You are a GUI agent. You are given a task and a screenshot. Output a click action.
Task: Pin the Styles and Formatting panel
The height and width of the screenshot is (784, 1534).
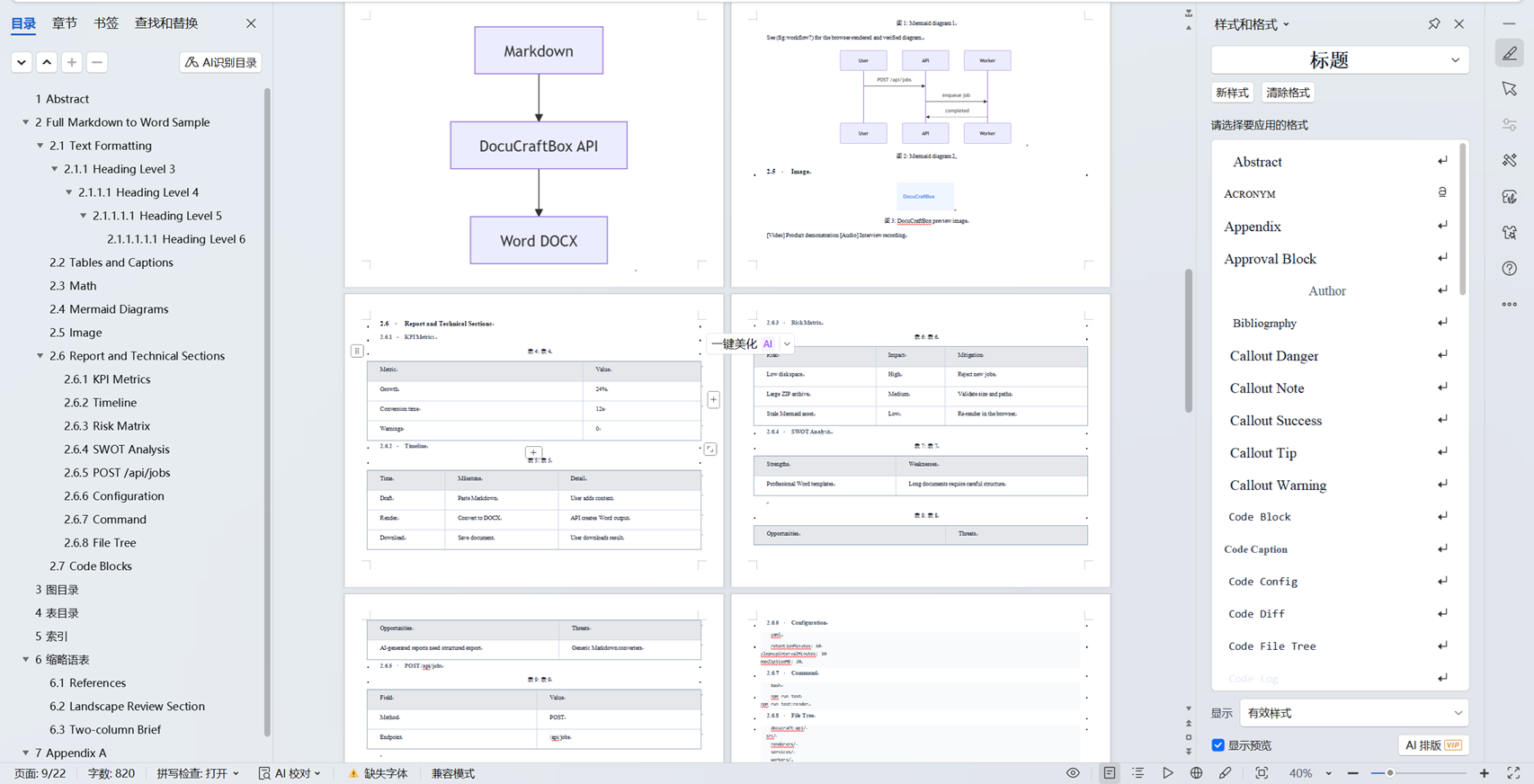[1434, 24]
